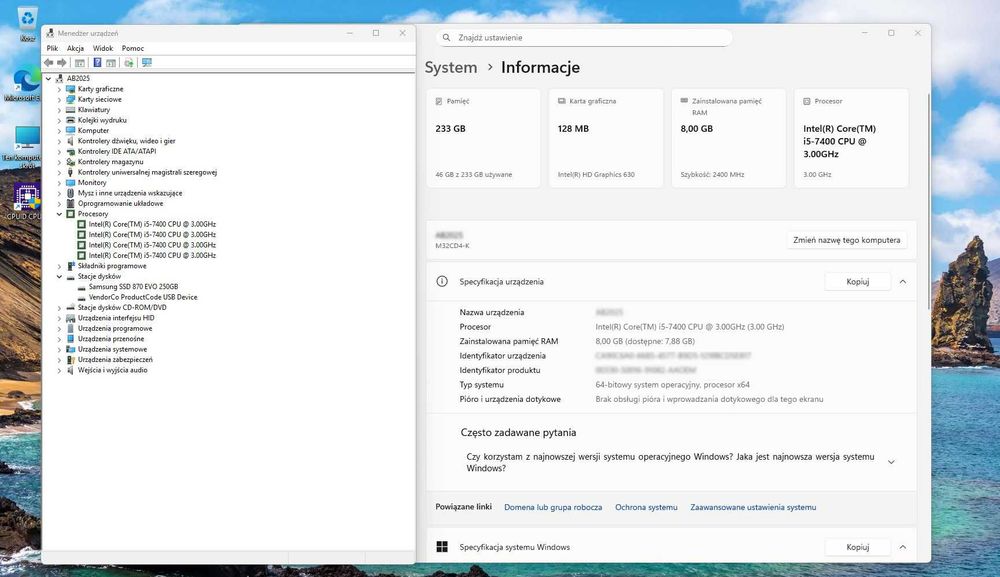This screenshot has height=577, width=1000.
Task: Click the magnifier icon in settings search
Action: click(x=446, y=38)
